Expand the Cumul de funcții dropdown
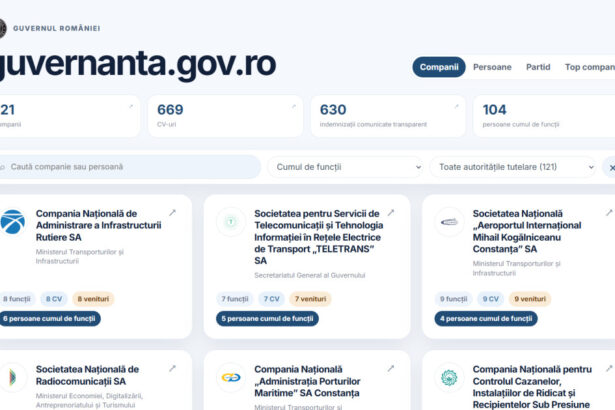Viewport: 615px width, 410px height. (x=346, y=167)
